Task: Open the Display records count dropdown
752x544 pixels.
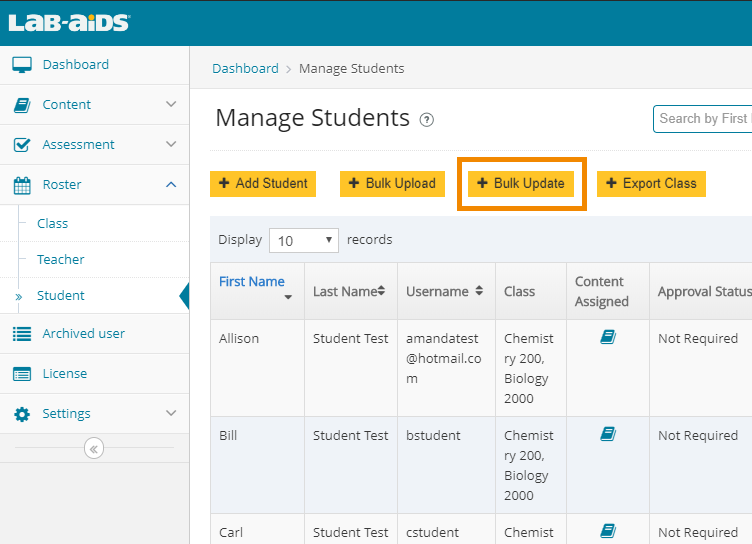Action: pyautogui.click(x=304, y=240)
